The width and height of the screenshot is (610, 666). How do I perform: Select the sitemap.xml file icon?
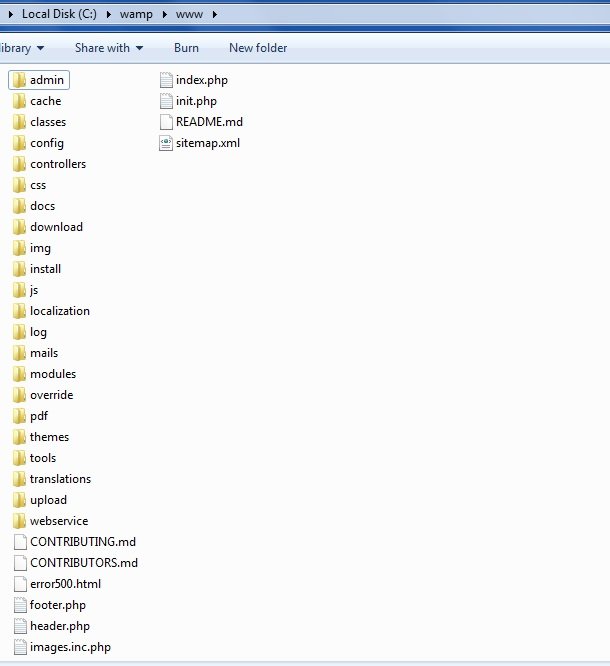pyautogui.click(x=166, y=143)
